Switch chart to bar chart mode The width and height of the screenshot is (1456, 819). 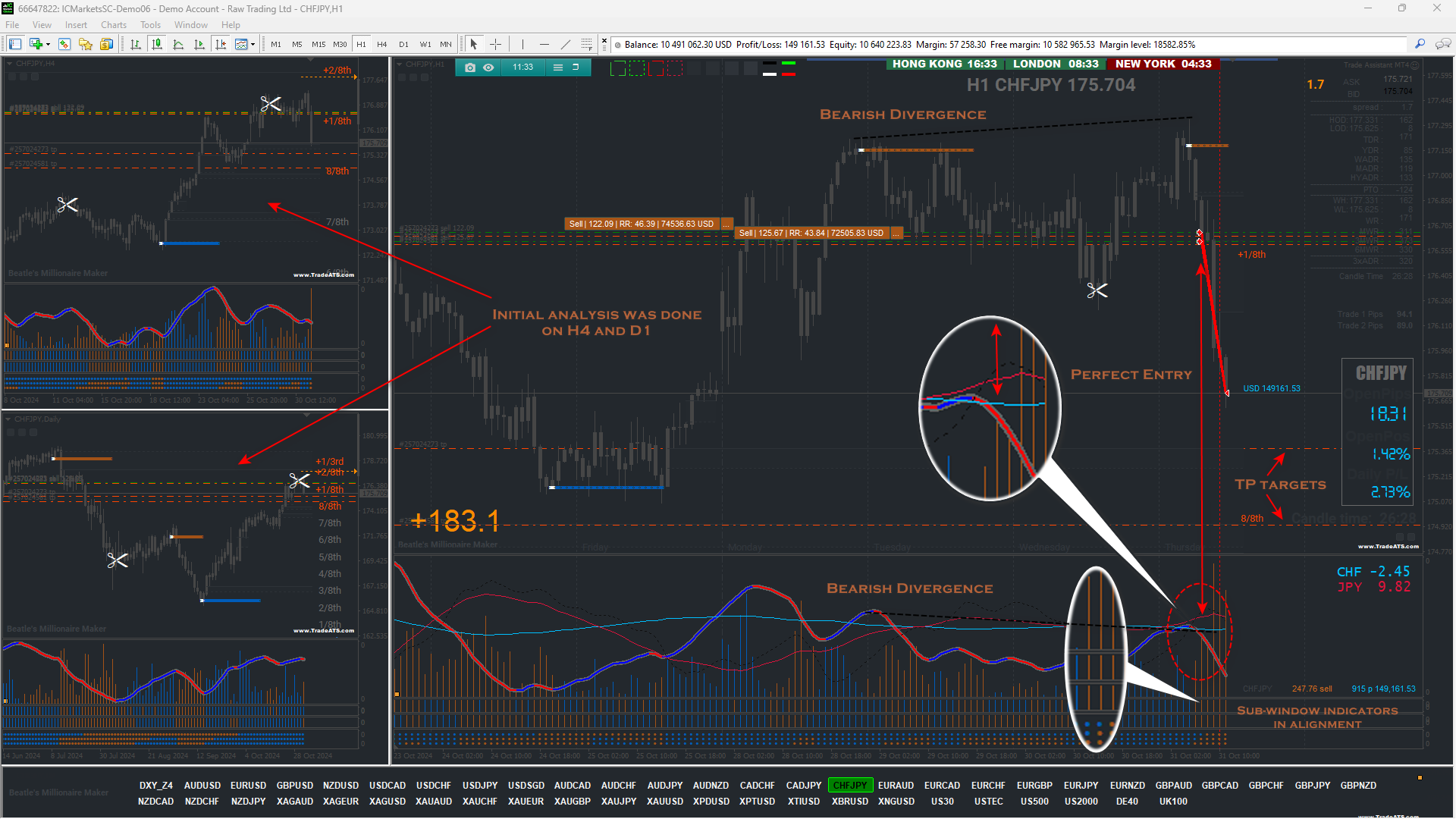coord(136,45)
